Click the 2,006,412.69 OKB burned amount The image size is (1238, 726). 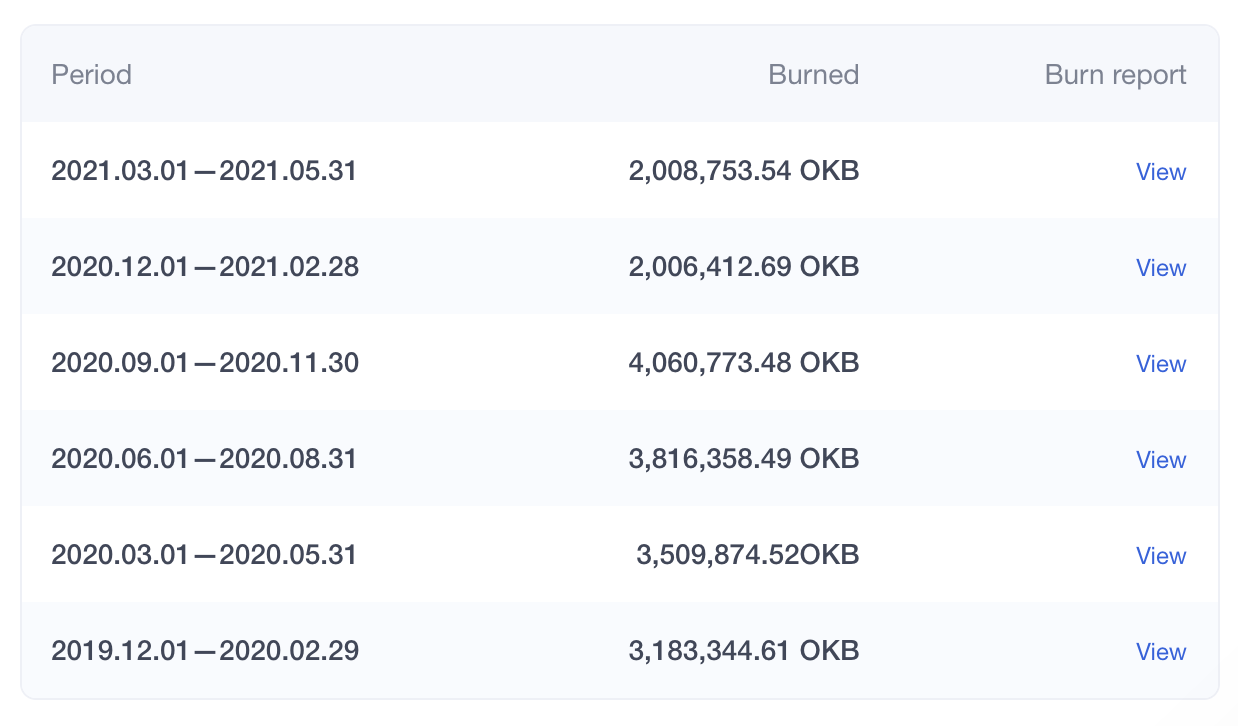point(743,267)
